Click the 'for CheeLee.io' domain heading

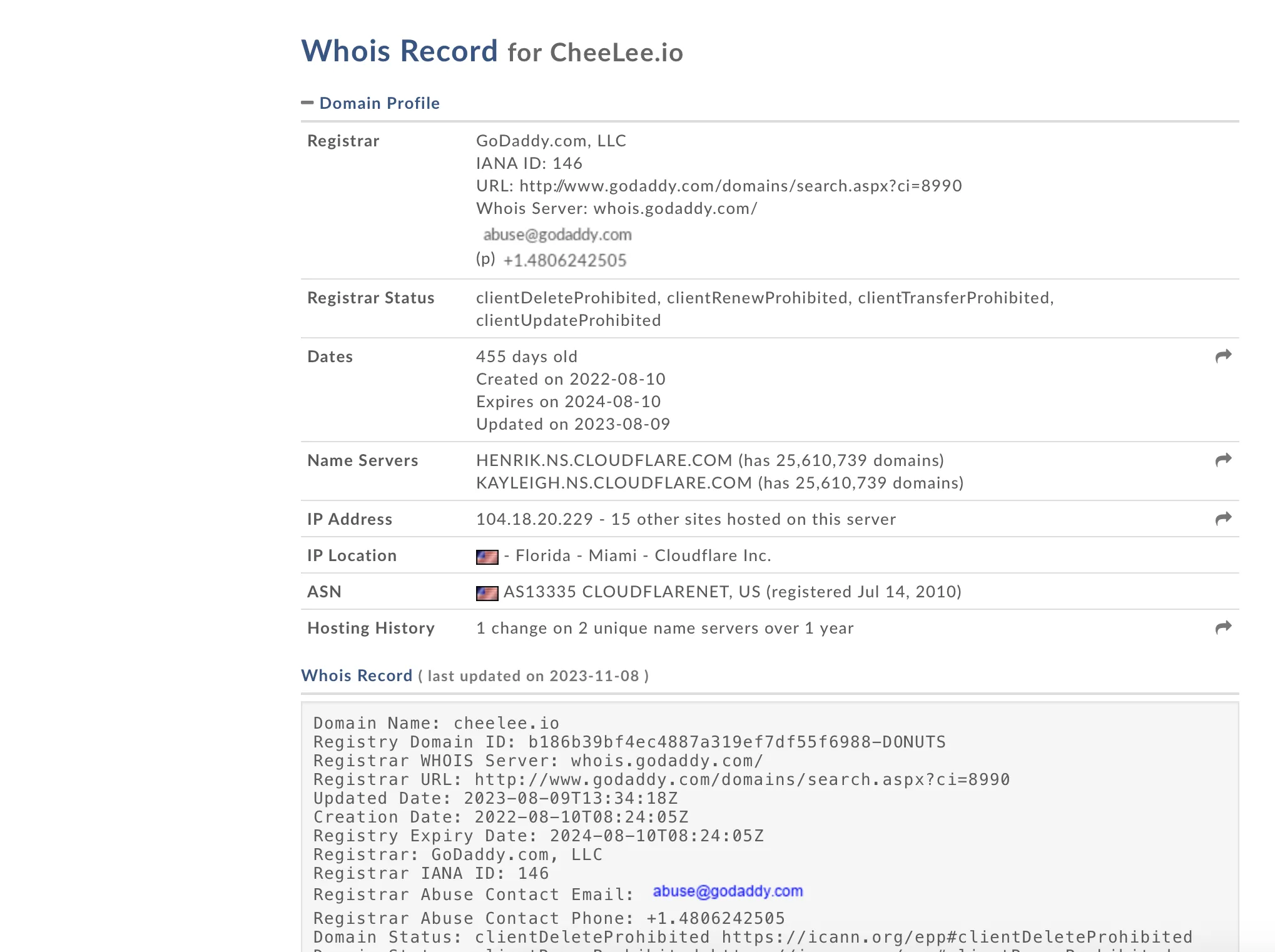click(x=596, y=53)
